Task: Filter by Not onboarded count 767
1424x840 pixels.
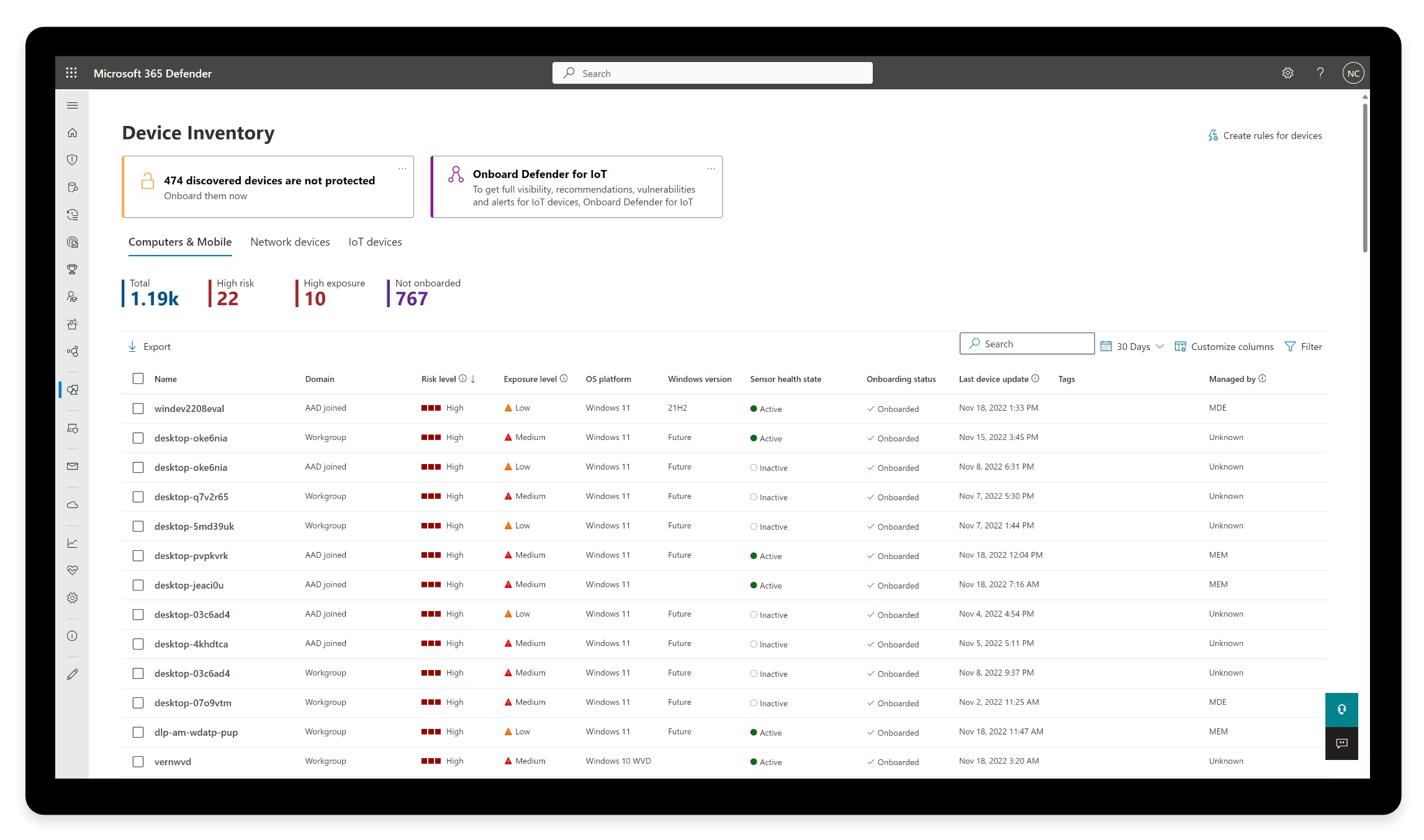Action: (x=424, y=293)
